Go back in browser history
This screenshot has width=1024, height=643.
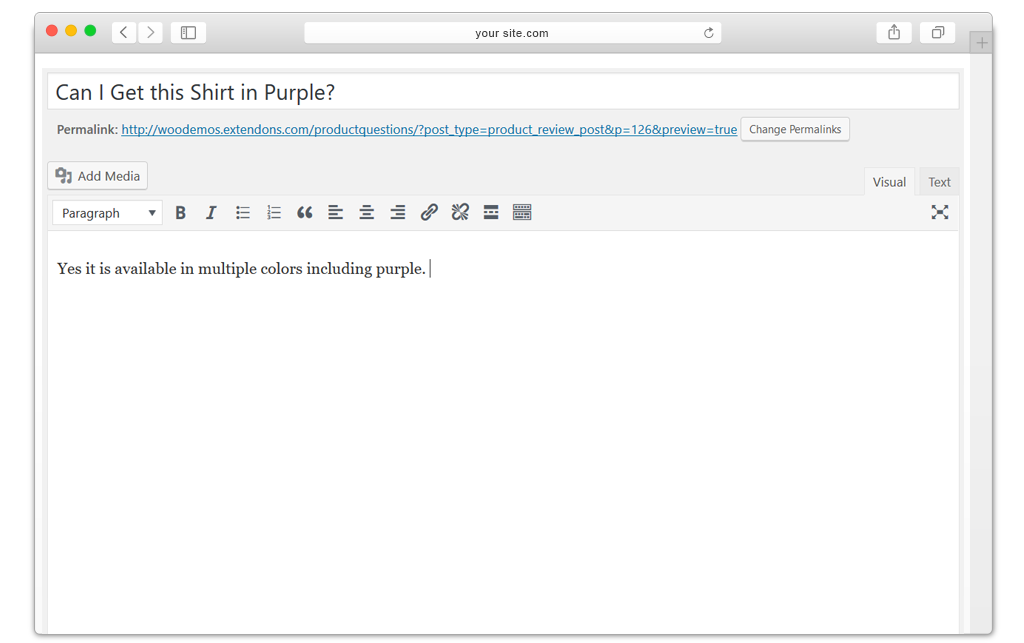(124, 33)
